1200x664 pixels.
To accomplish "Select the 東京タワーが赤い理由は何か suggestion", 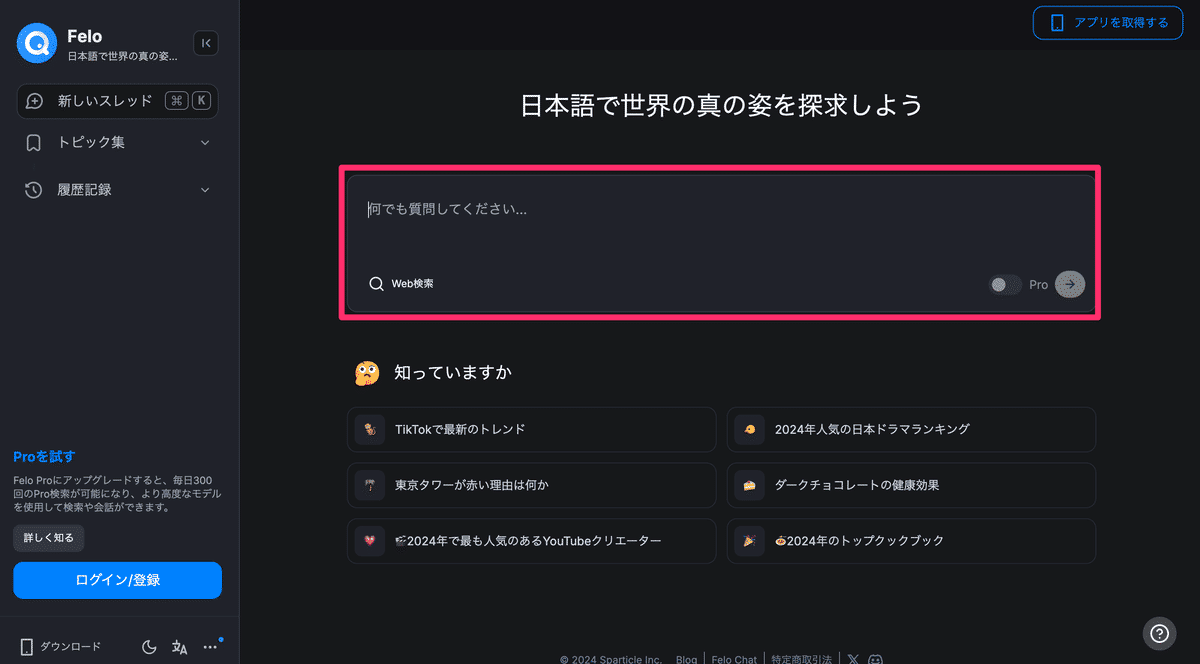I will click(531, 485).
